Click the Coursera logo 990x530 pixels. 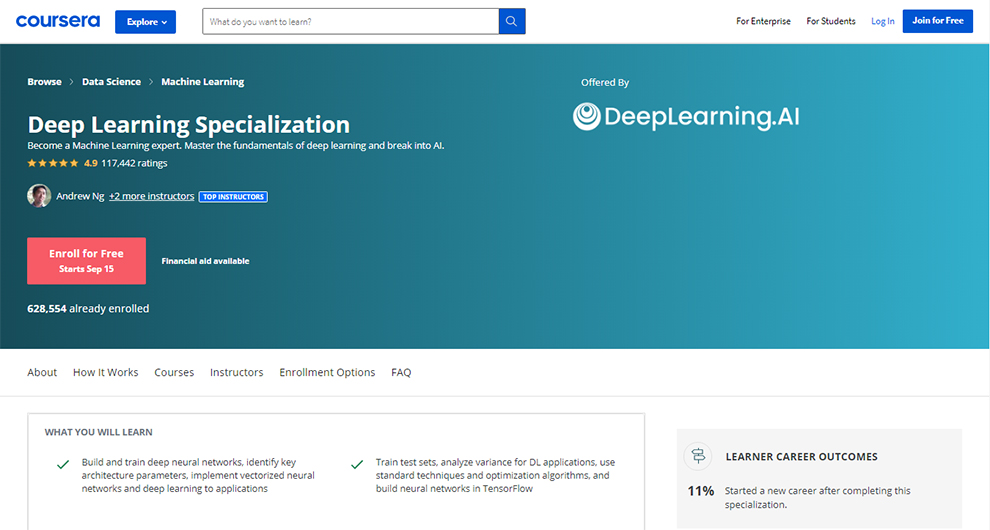coord(57,21)
